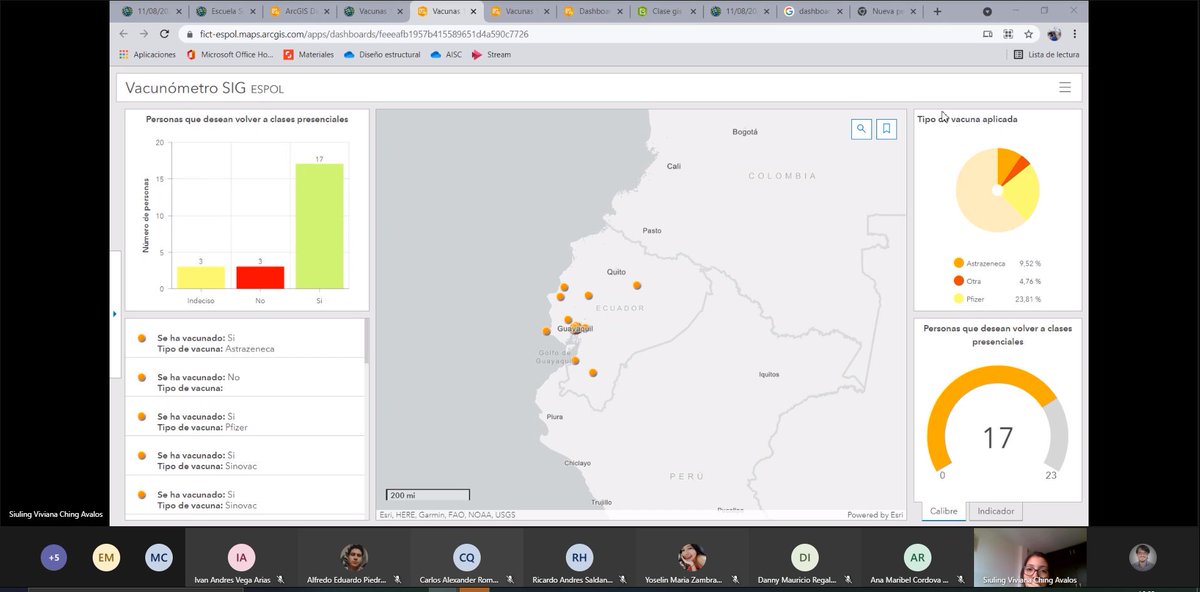Go back with the browser back arrow
Screen dimensions: 1200x592
pyautogui.click(x=124, y=34)
